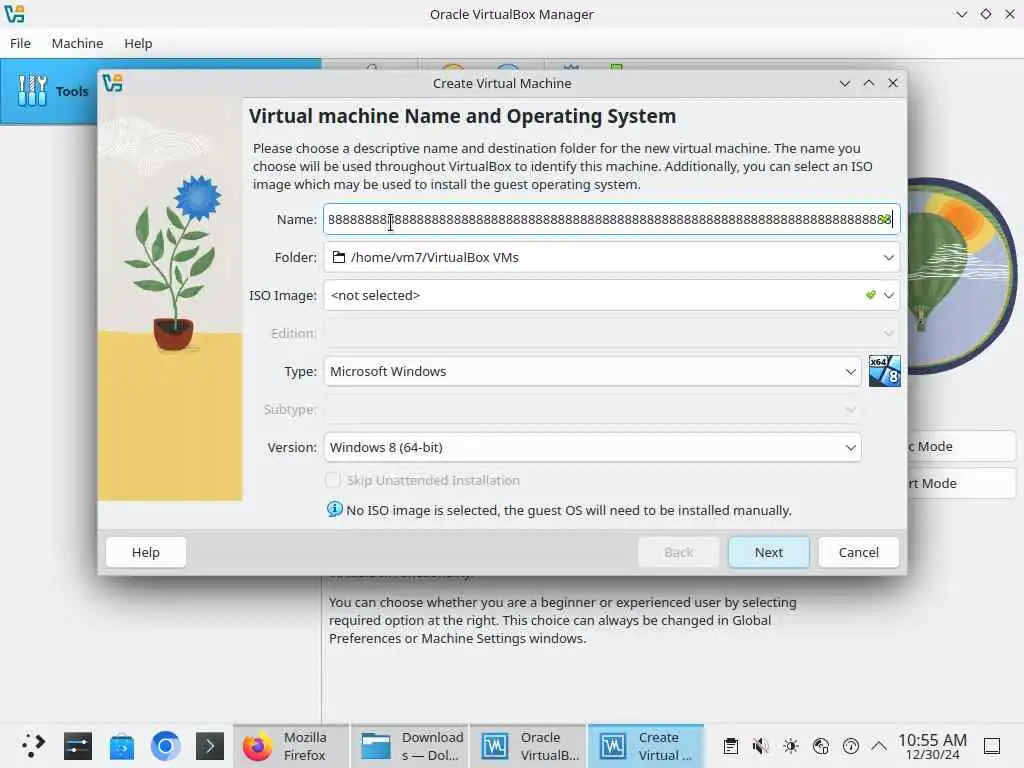Launch the Chromium browser from the taskbar
1024x768 pixels.
165,746
